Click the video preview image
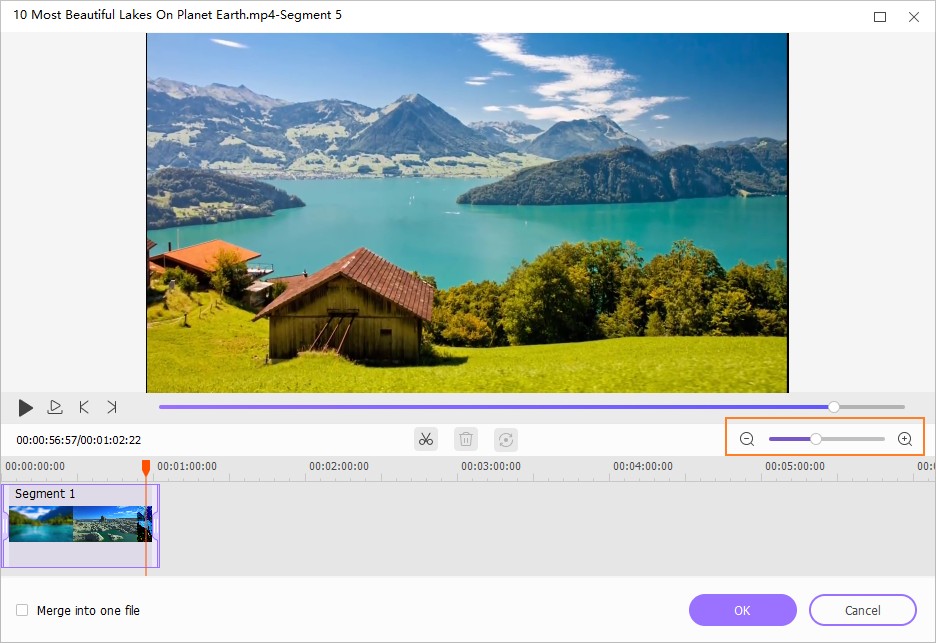 pos(467,212)
